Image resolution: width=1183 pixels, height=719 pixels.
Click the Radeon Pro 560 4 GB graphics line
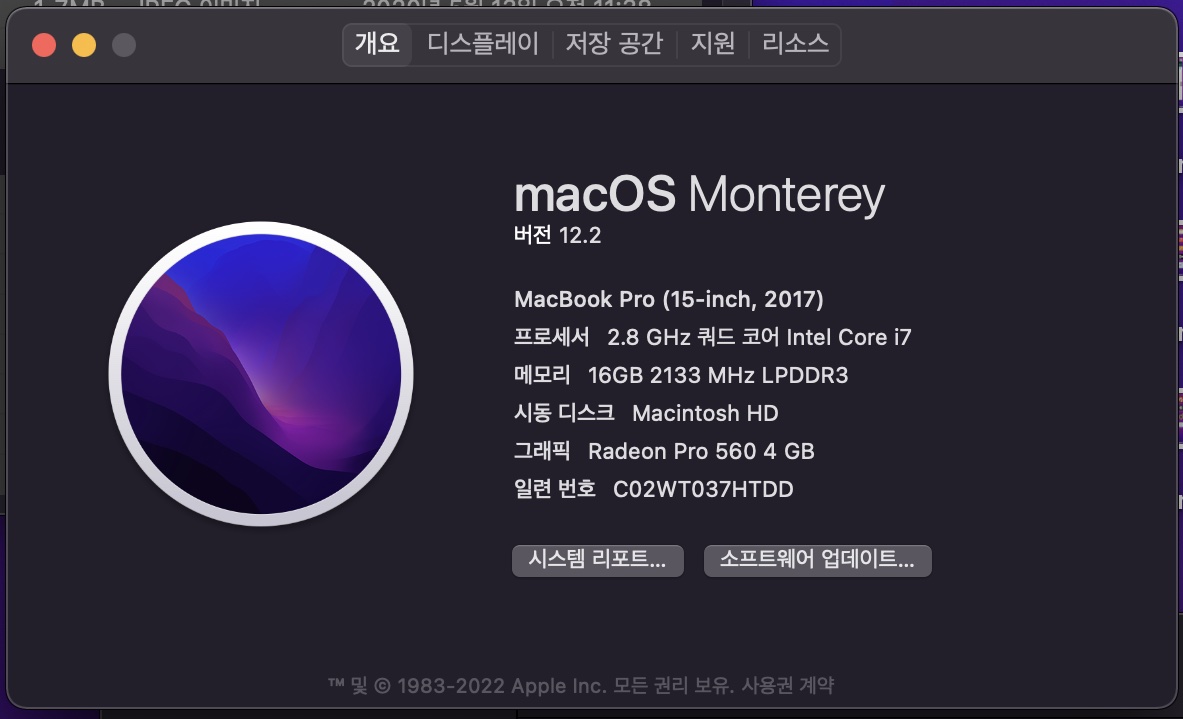click(x=701, y=451)
